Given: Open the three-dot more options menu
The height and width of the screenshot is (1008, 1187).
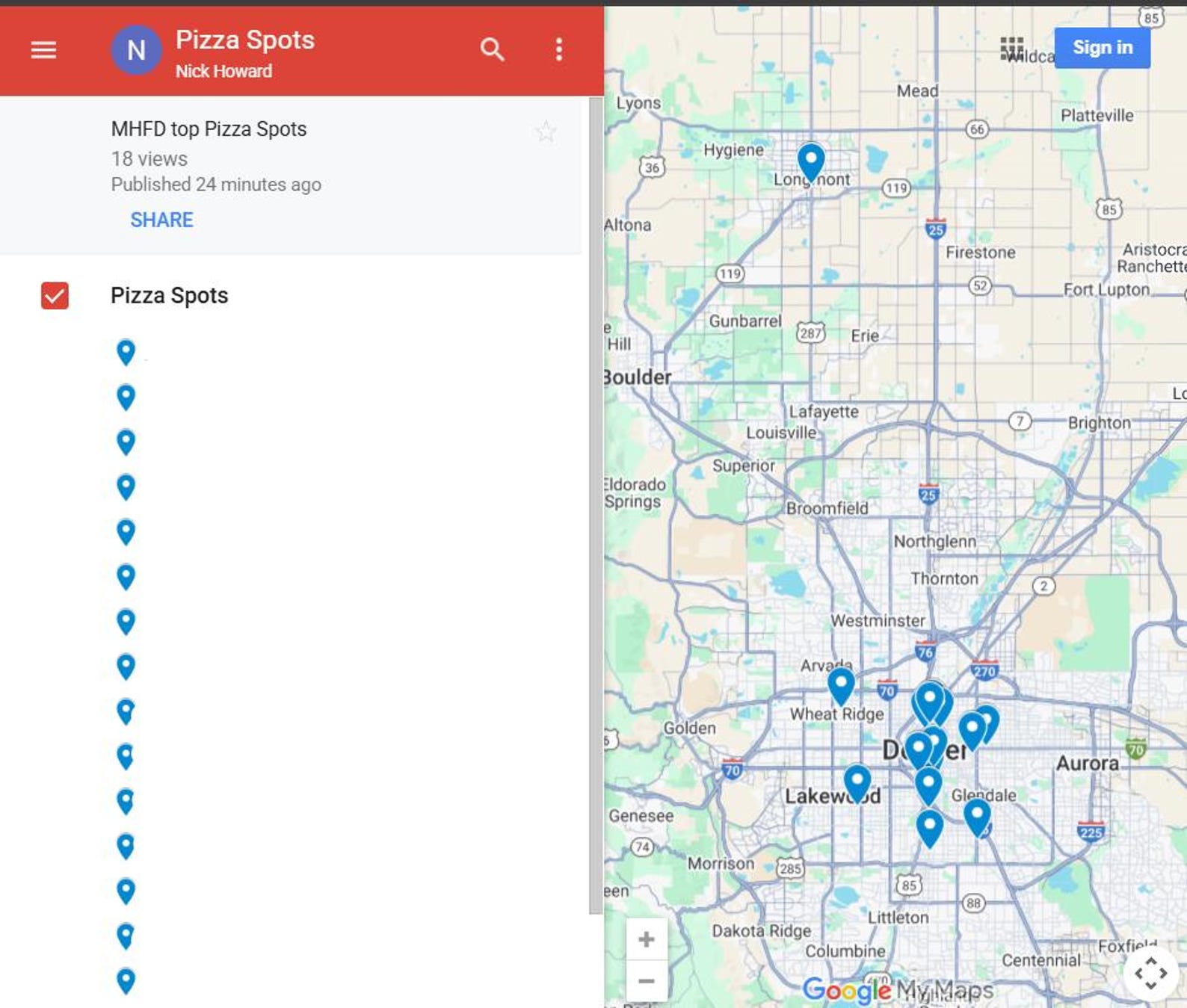Looking at the screenshot, I should point(558,49).
